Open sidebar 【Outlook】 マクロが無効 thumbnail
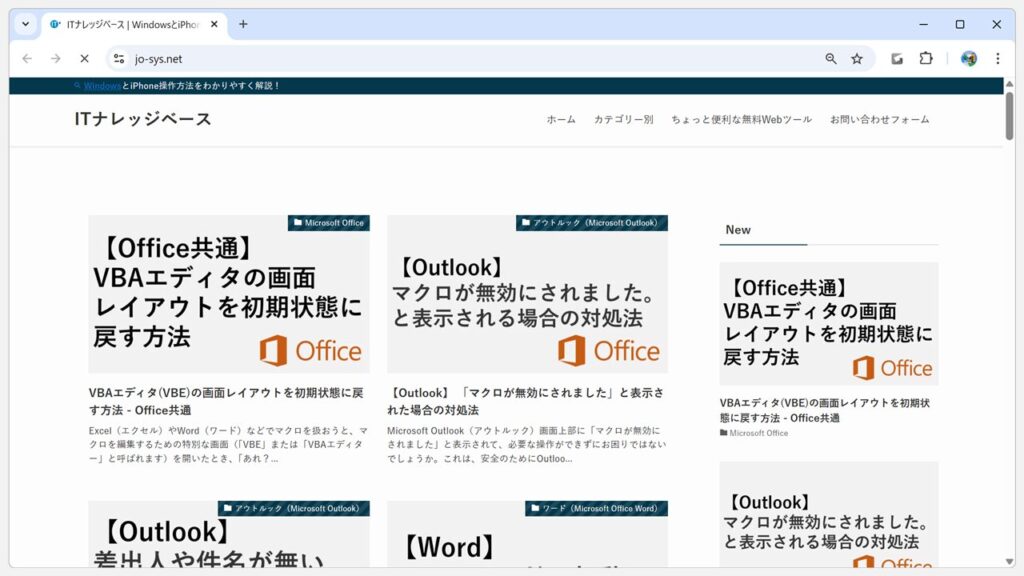This screenshot has height=576, width=1024. click(829, 515)
